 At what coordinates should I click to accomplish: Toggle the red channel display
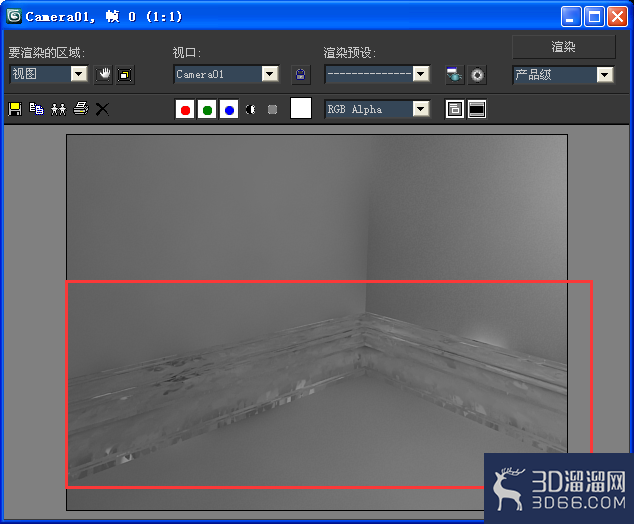click(x=185, y=110)
